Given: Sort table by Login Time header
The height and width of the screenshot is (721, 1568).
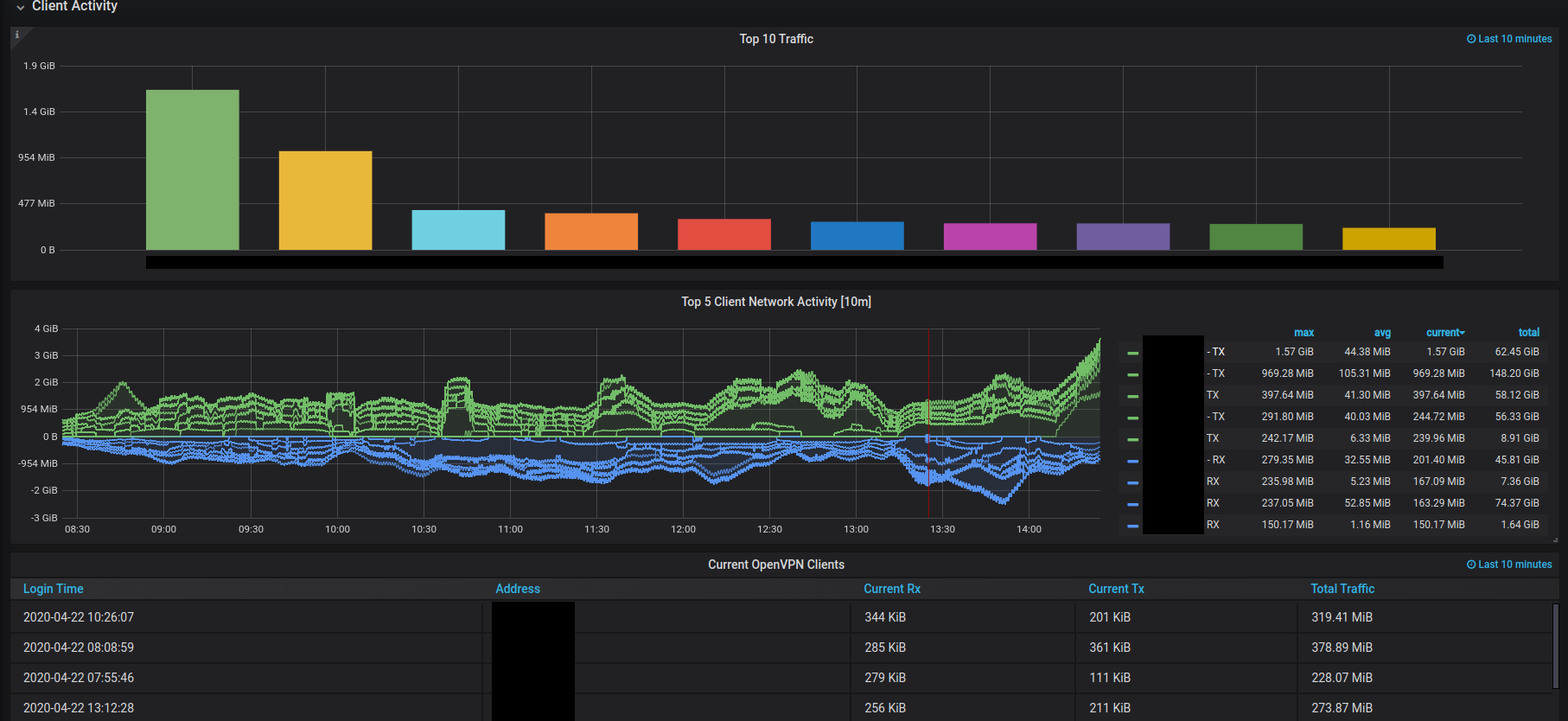Looking at the screenshot, I should pyautogui.click(x=54, y=589).
